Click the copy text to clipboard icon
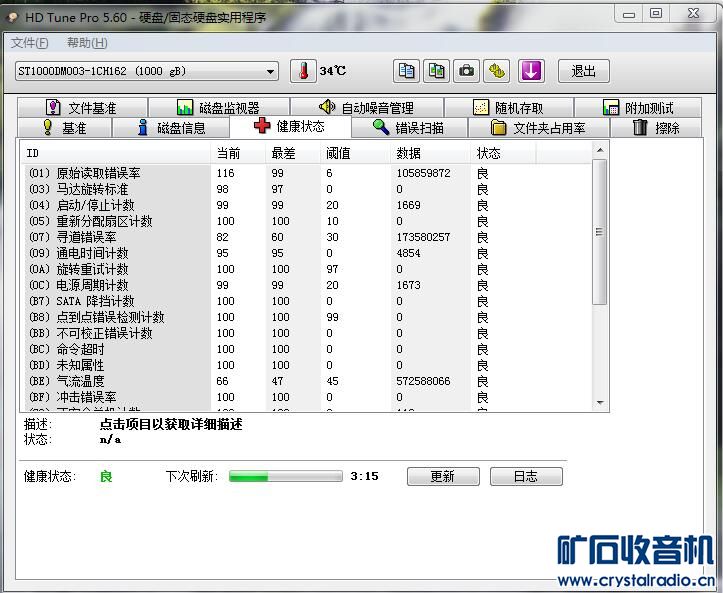This screenshot has width=723, height=593. click(x=406, y=71)
